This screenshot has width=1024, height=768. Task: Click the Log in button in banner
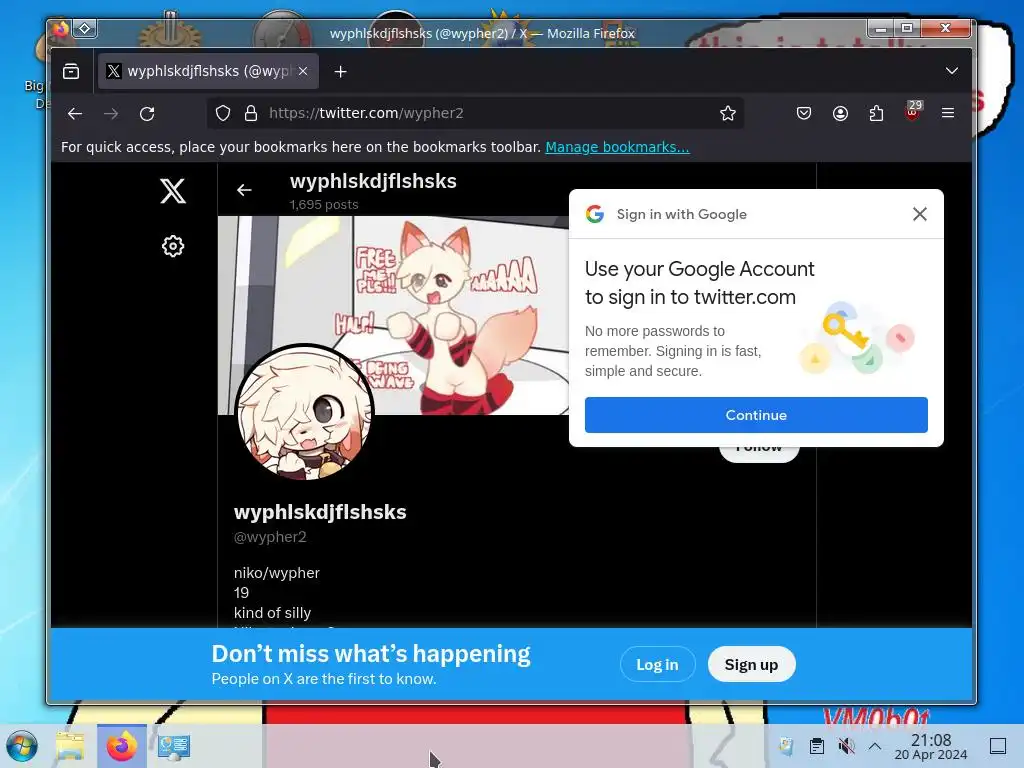pos(658,664)
